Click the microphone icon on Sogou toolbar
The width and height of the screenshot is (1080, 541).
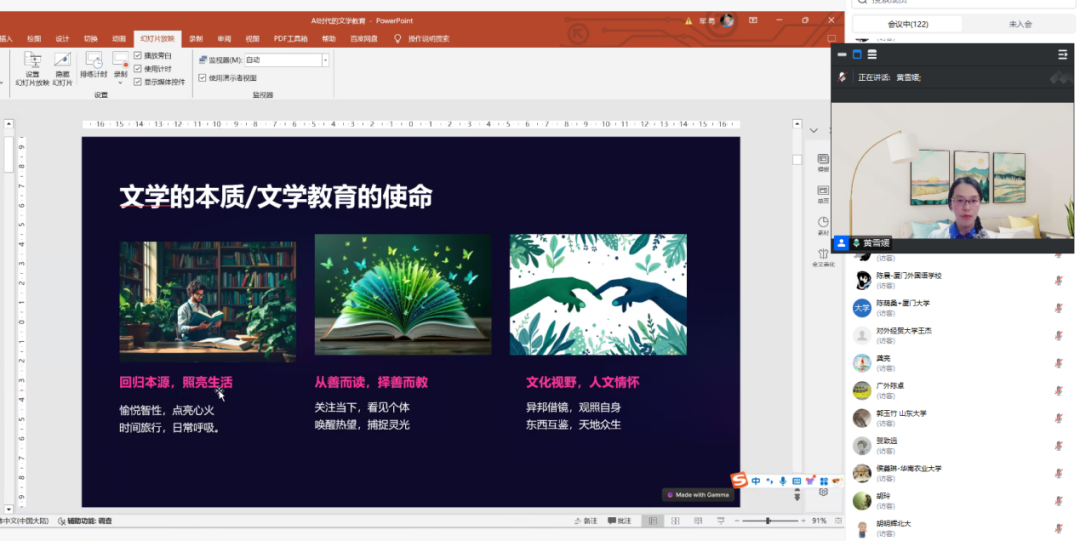tap(783, 482)
